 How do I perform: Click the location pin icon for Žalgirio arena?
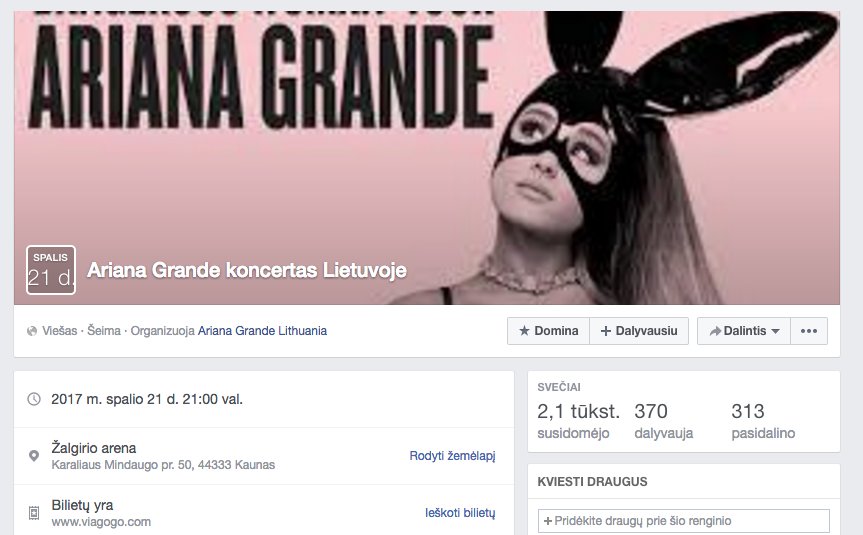tap(34, 456)
